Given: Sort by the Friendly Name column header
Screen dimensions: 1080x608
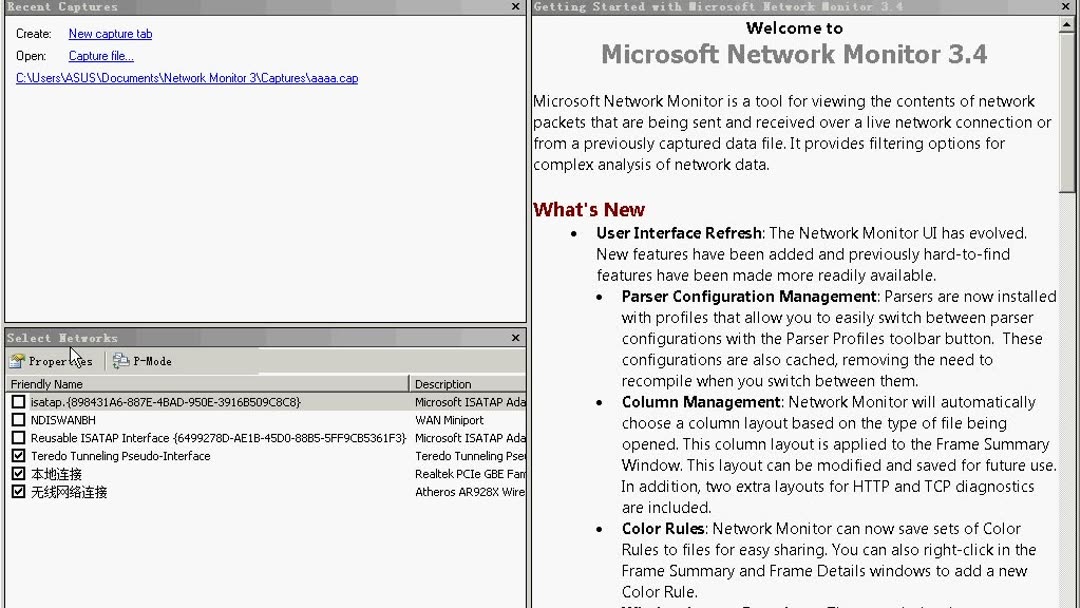Looking at the screenshot, I should click(x=200, y=384).
